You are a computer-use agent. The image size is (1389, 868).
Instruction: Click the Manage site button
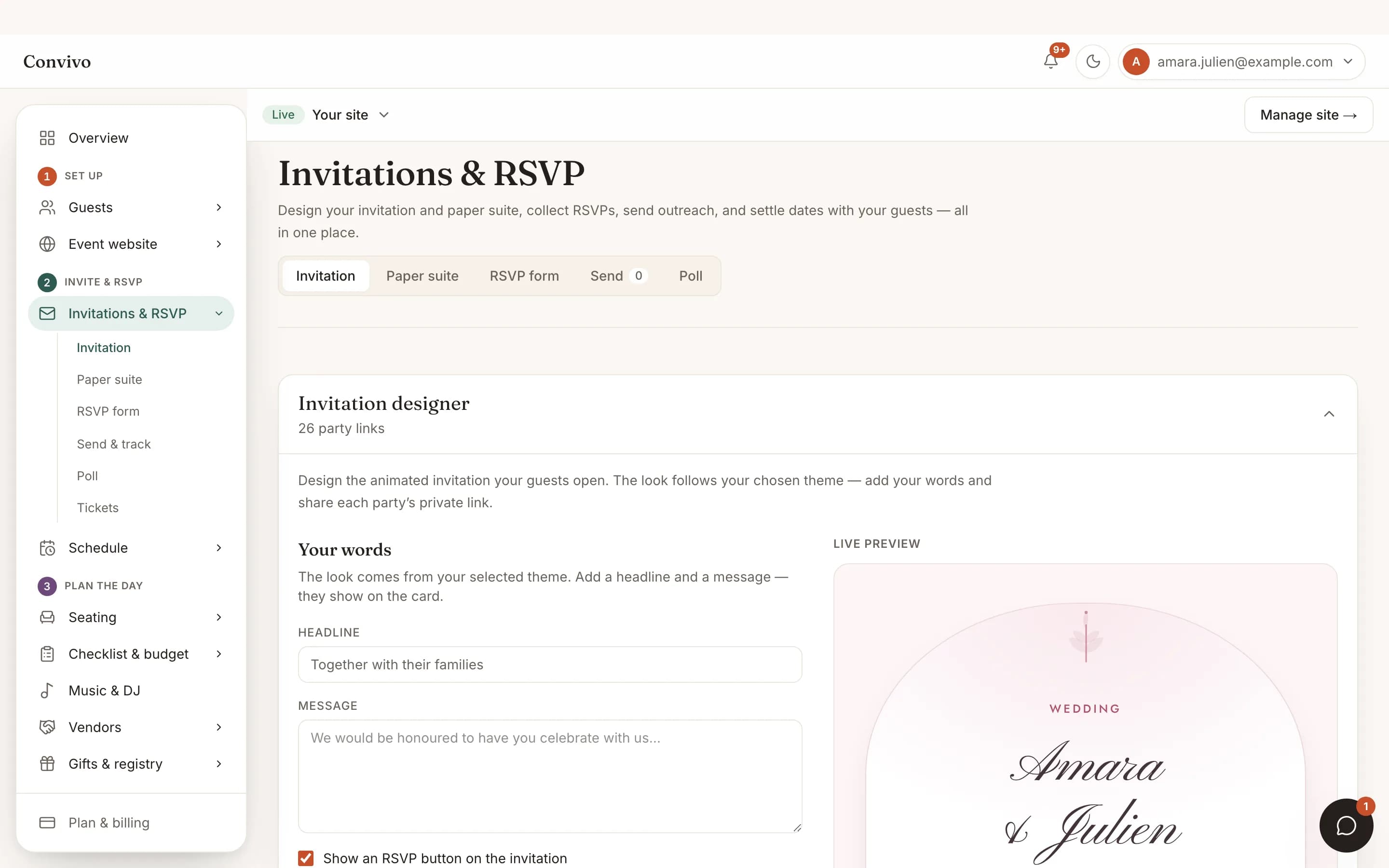[x=1308, y=115]
